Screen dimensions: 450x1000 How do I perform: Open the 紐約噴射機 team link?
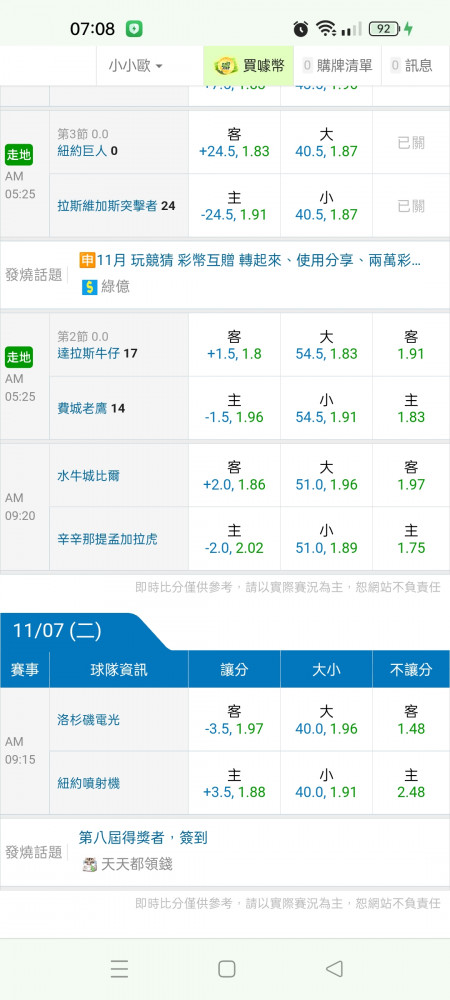coord(89,783)
